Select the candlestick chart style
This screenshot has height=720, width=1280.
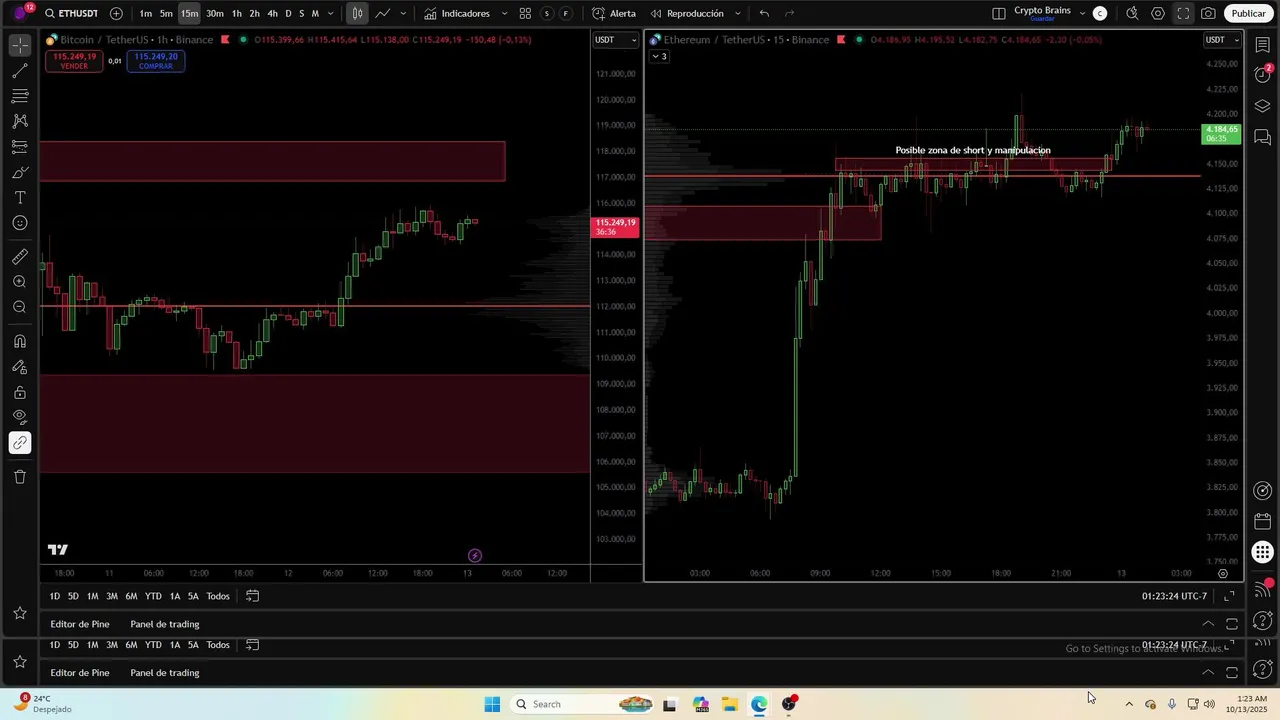pyautogui.click(x=357, y=13)
